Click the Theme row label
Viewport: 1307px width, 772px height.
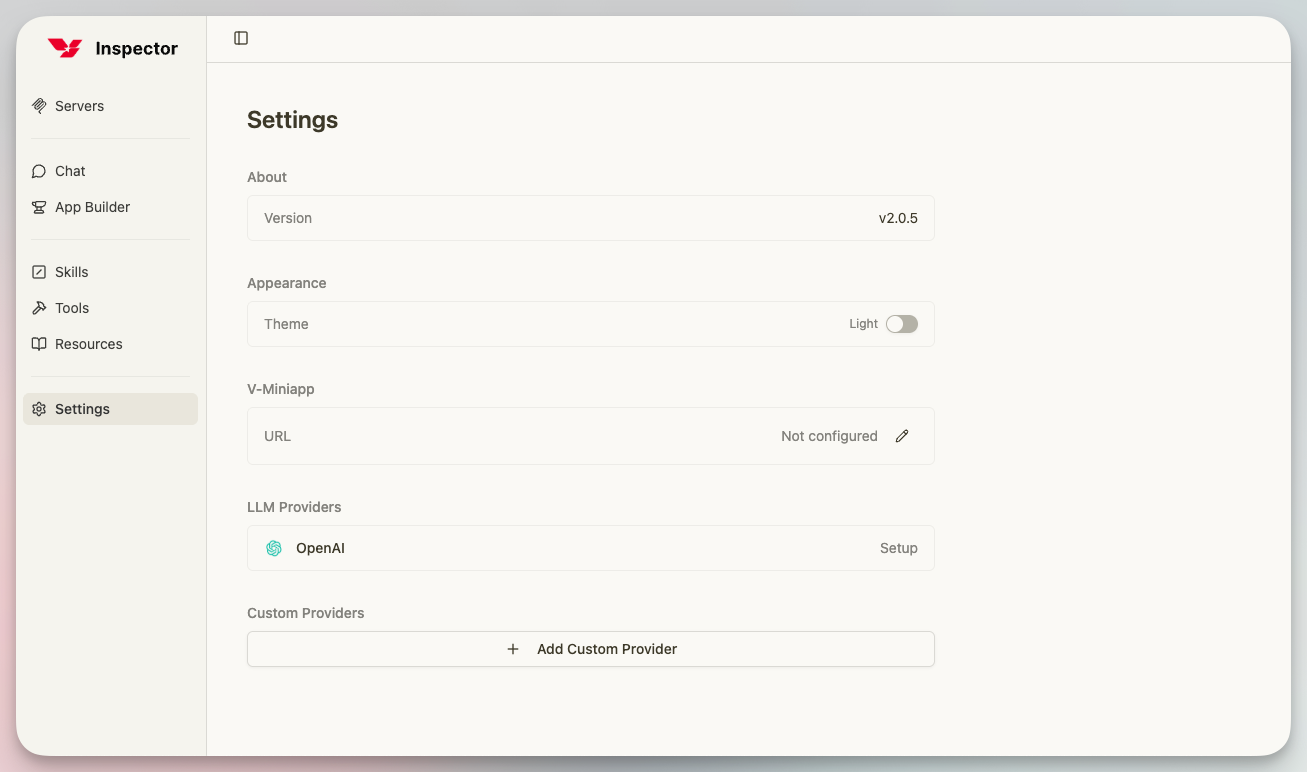[x=286, y=324]
